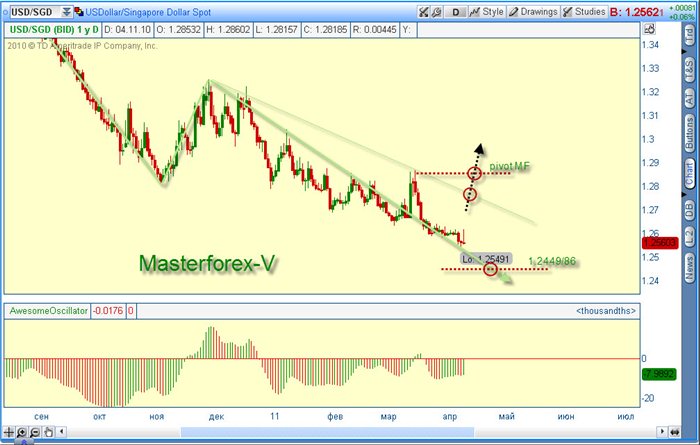Image resolution: width=700 pixels, height=445 pixels.
Task: Click the zoom in magnifier icon
Action: pos(21,432)
